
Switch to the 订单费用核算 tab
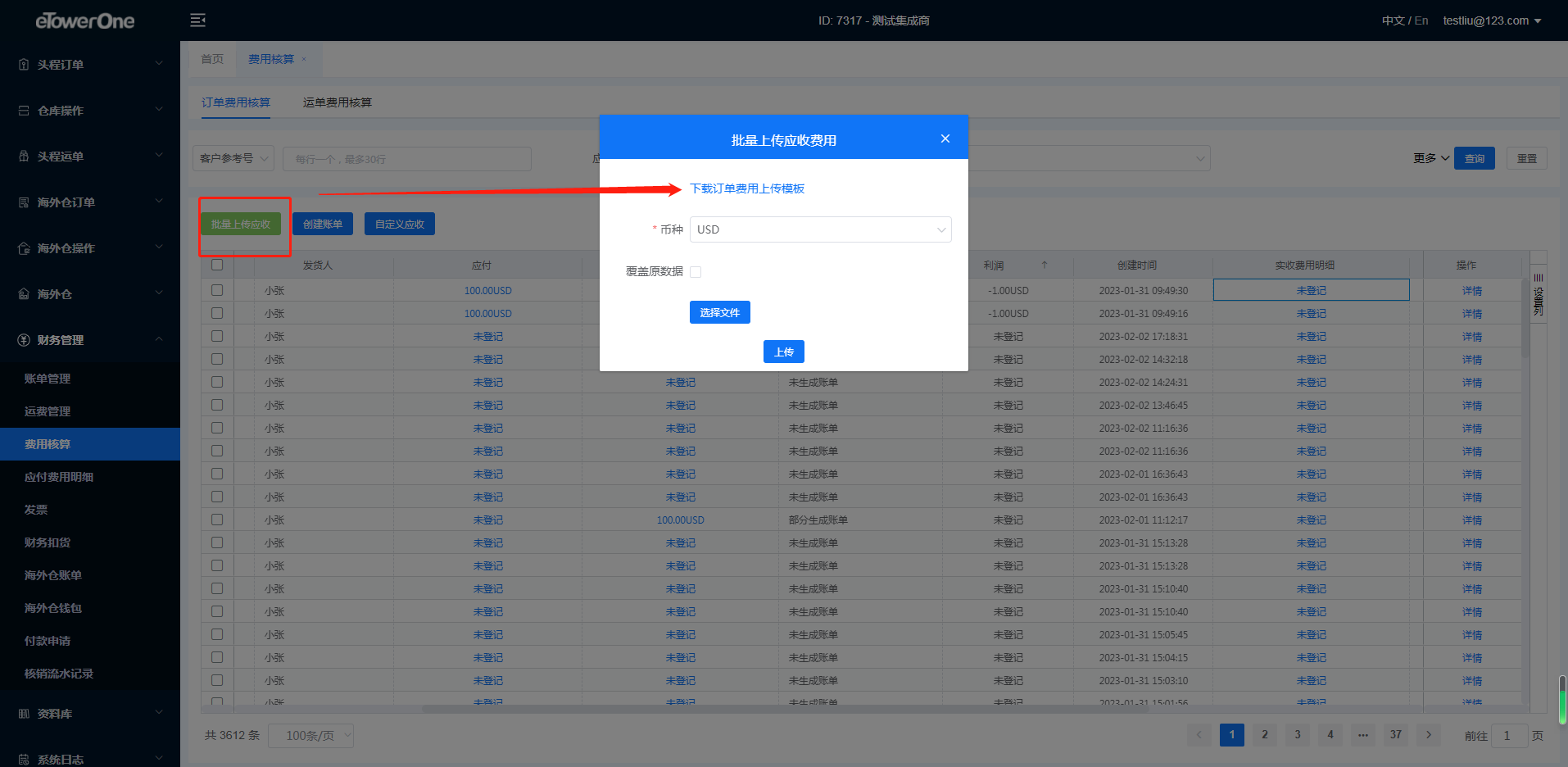236,102
